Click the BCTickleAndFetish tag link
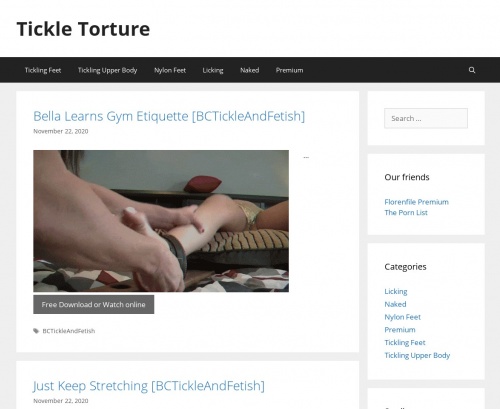500x409 pixels. click(69, 331)
